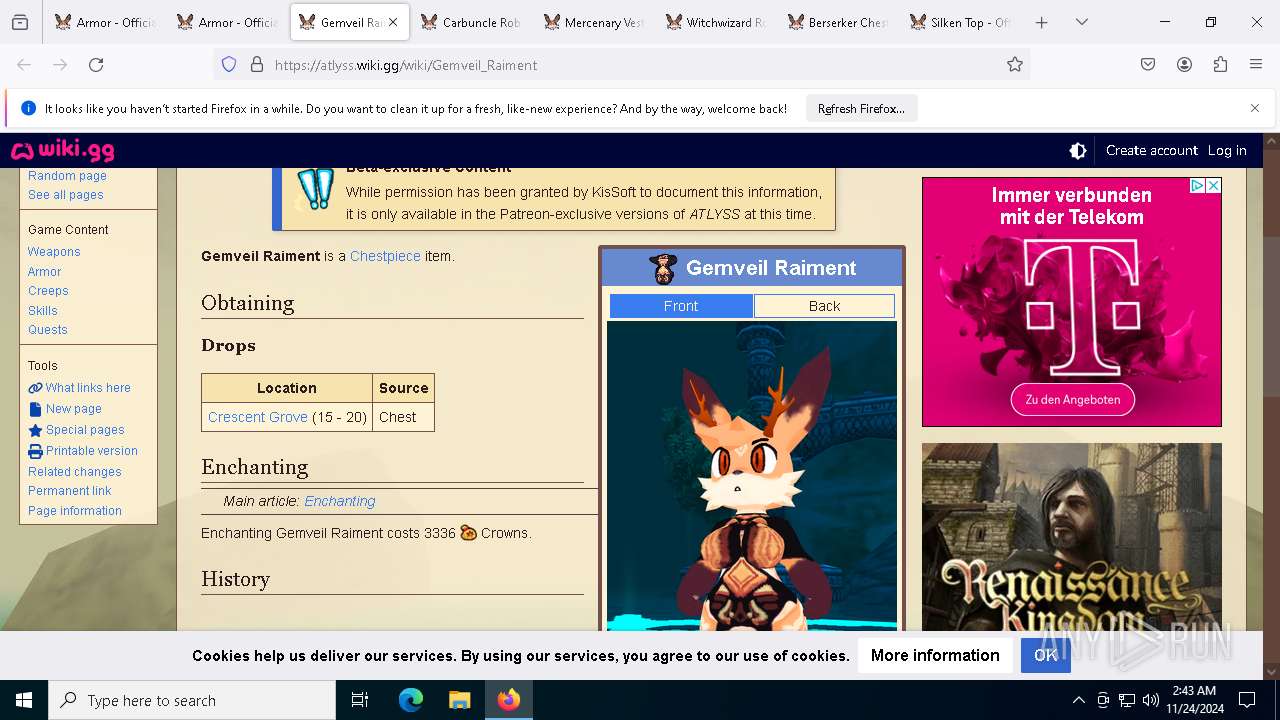Open Task View on taskbar
Viewport: 1280px width, 720px height.
point(360,700)
